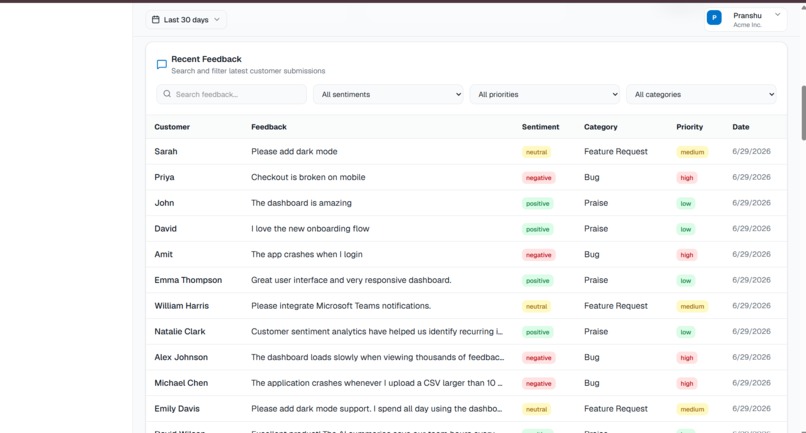Click feedback 'Great user interface and very responsive dashboard'
The image size is (806, 433).
(351, 280)
